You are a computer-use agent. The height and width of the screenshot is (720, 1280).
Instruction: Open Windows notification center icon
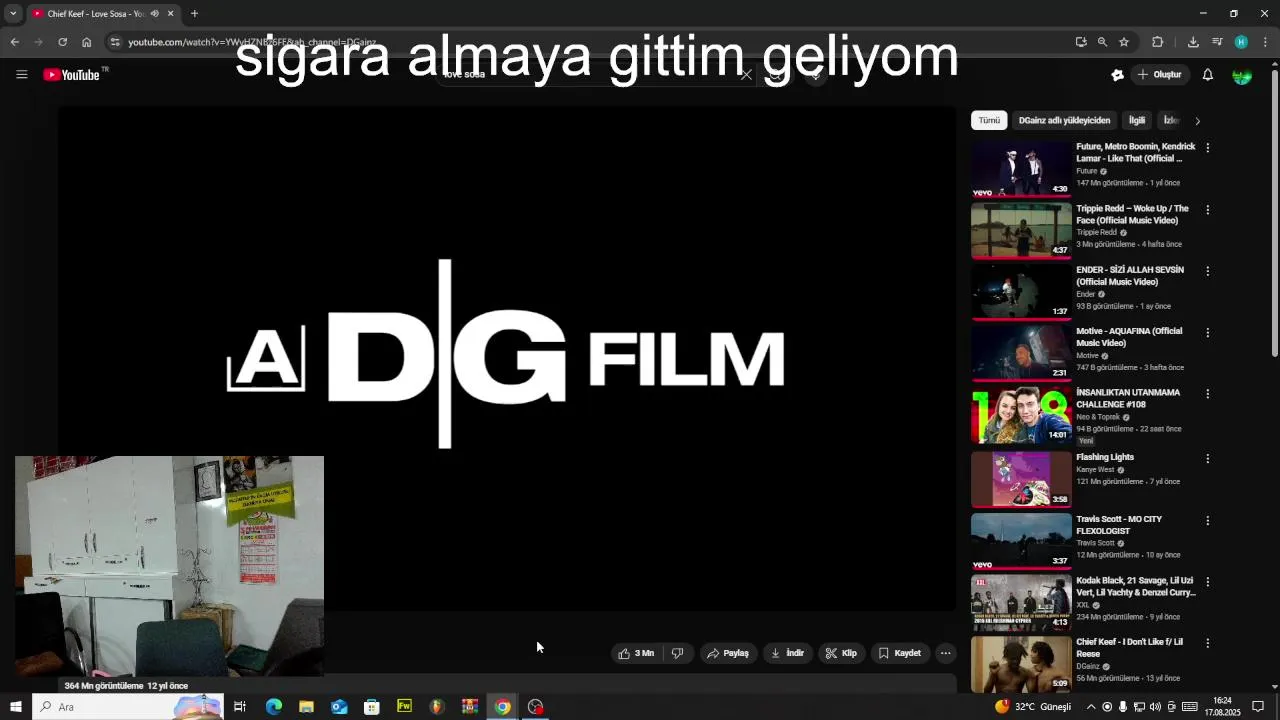[1258, 707]
